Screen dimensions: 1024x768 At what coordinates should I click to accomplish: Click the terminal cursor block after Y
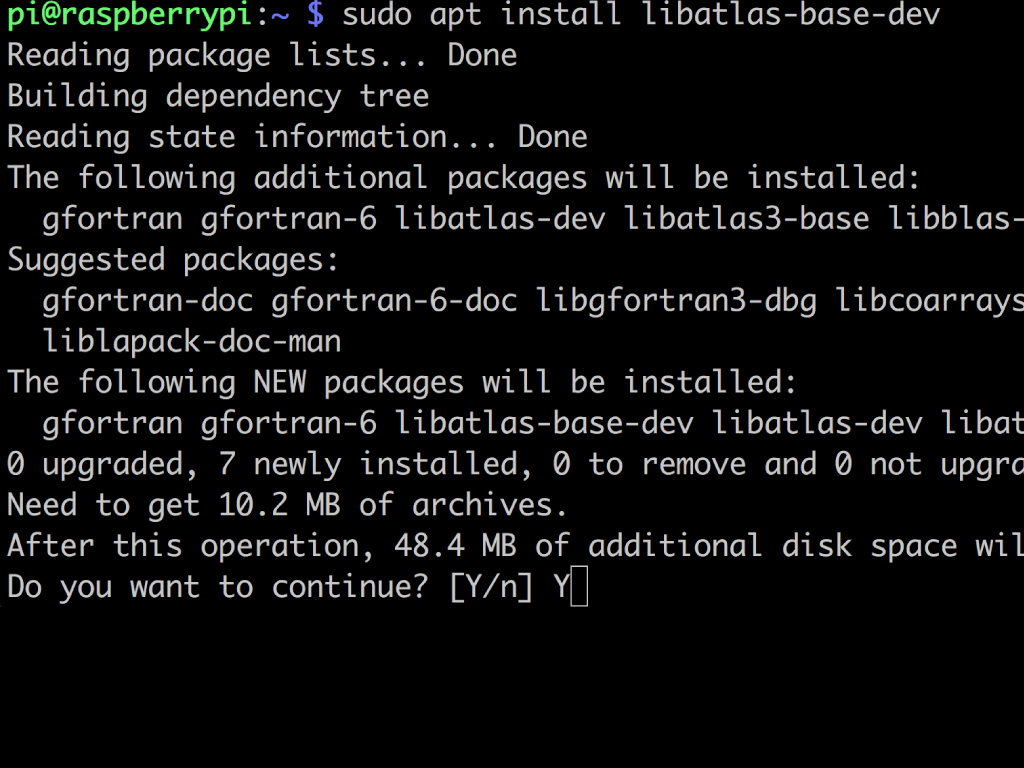(579, 586)
